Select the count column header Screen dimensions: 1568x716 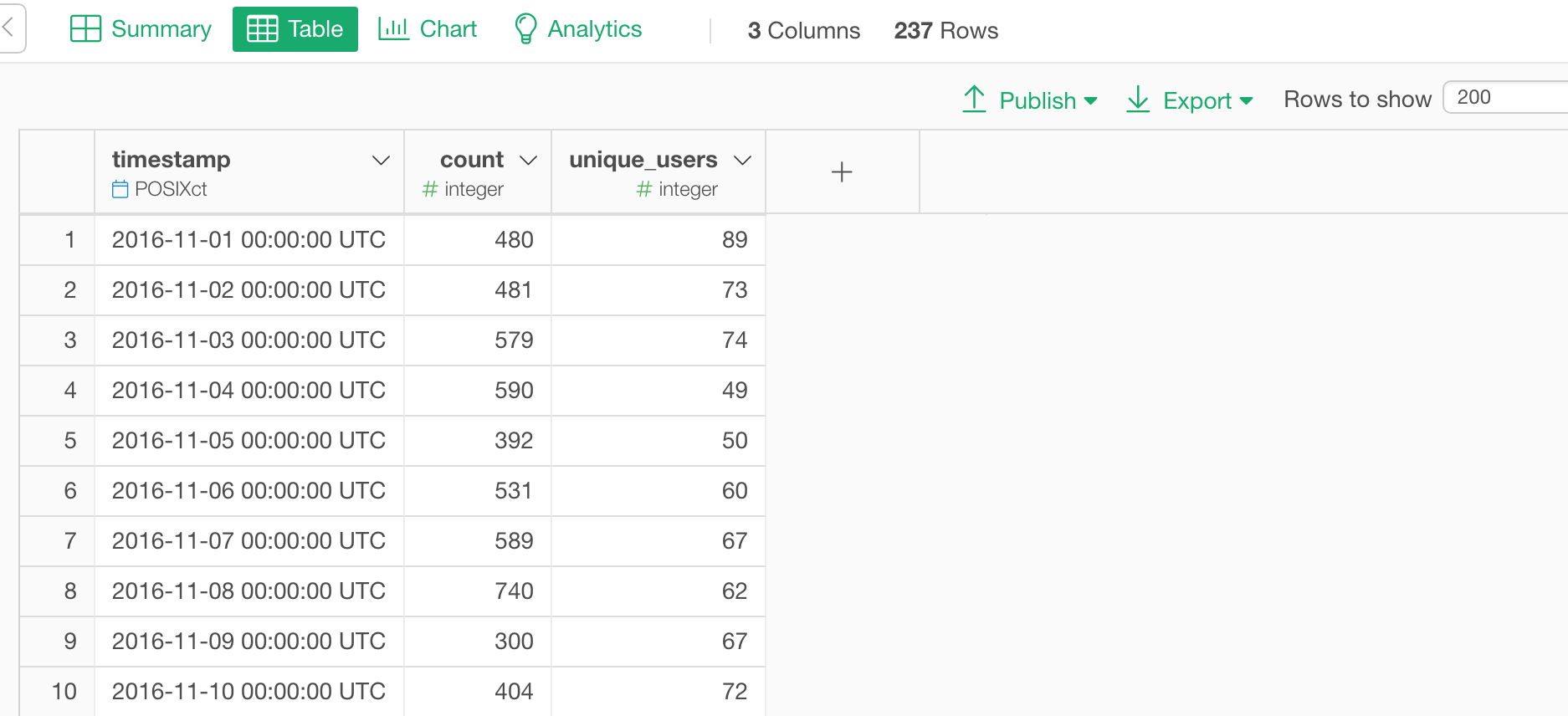[x=478, y=171]
